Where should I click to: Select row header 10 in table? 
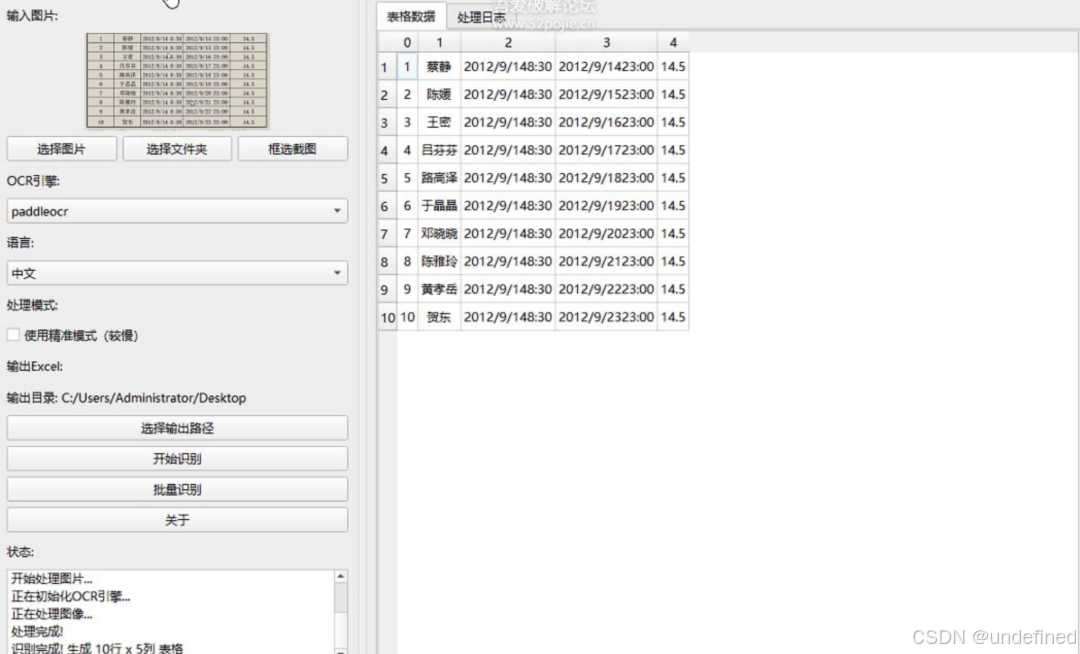(x=388, y=317)
